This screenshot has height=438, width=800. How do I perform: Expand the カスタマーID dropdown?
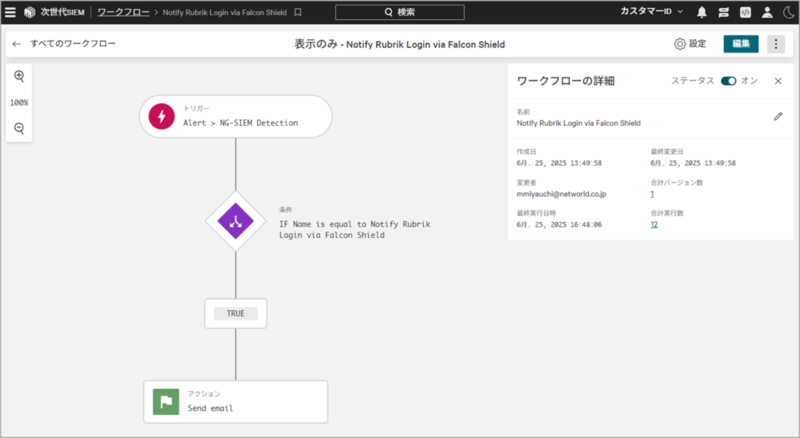tap(652, 11)
